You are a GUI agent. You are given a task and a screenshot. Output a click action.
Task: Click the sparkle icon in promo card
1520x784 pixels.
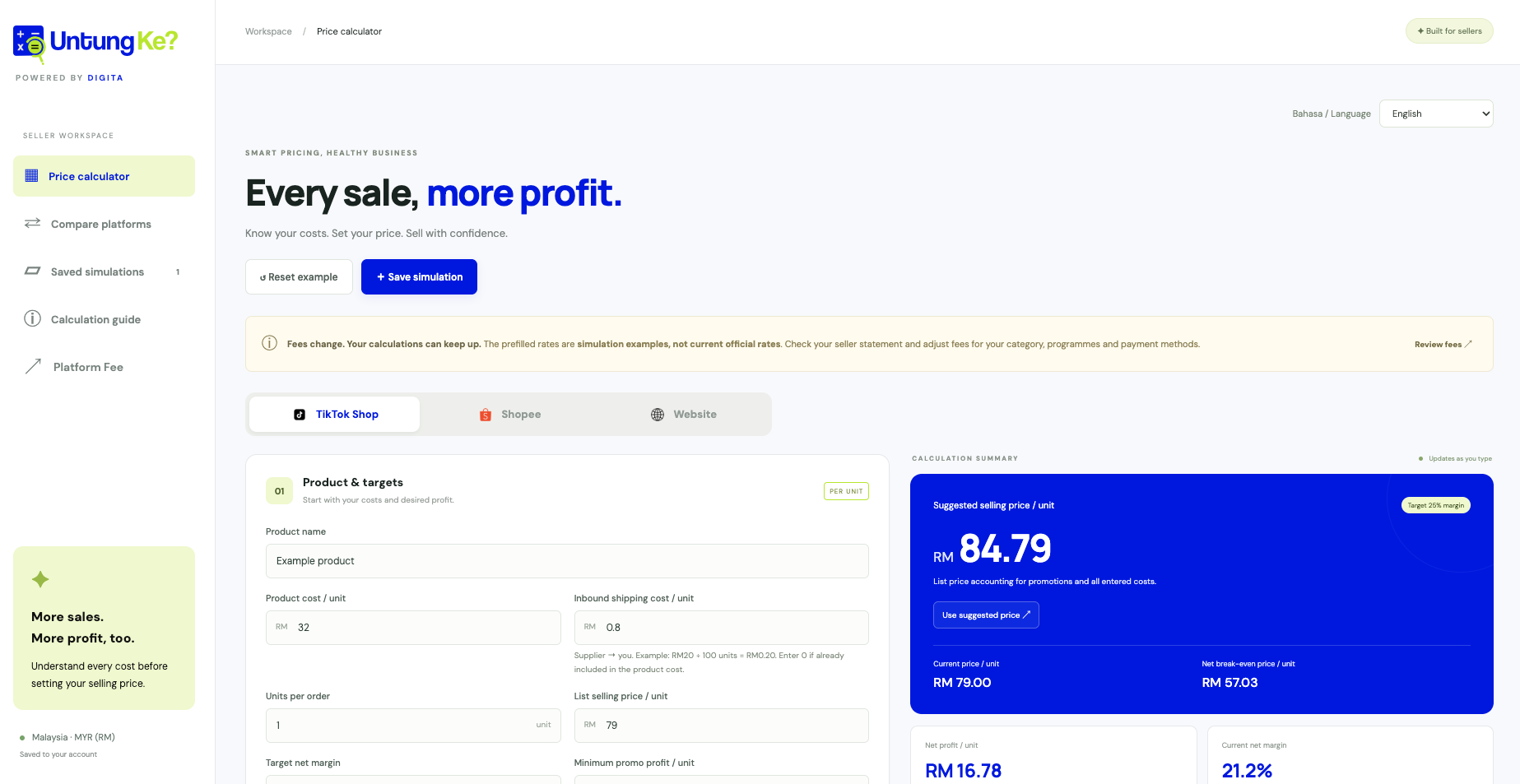point(40,579)
